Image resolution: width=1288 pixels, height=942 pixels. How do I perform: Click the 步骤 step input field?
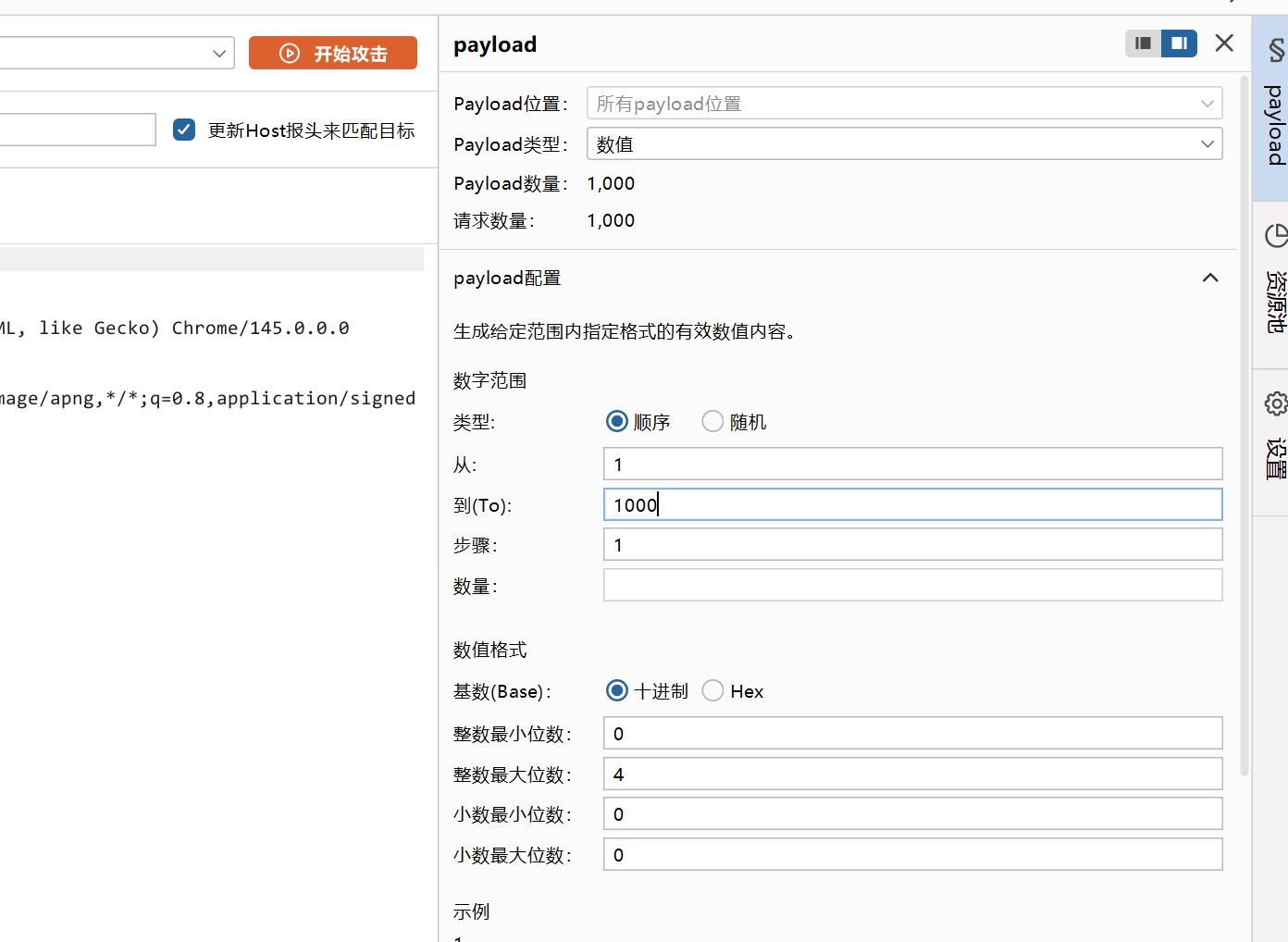click(912, 545)
